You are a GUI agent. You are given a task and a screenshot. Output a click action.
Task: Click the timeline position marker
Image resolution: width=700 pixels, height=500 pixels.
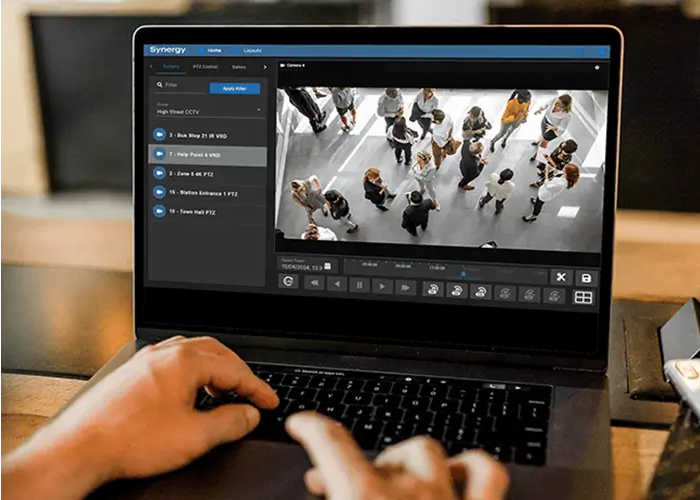tap(462, 274)
